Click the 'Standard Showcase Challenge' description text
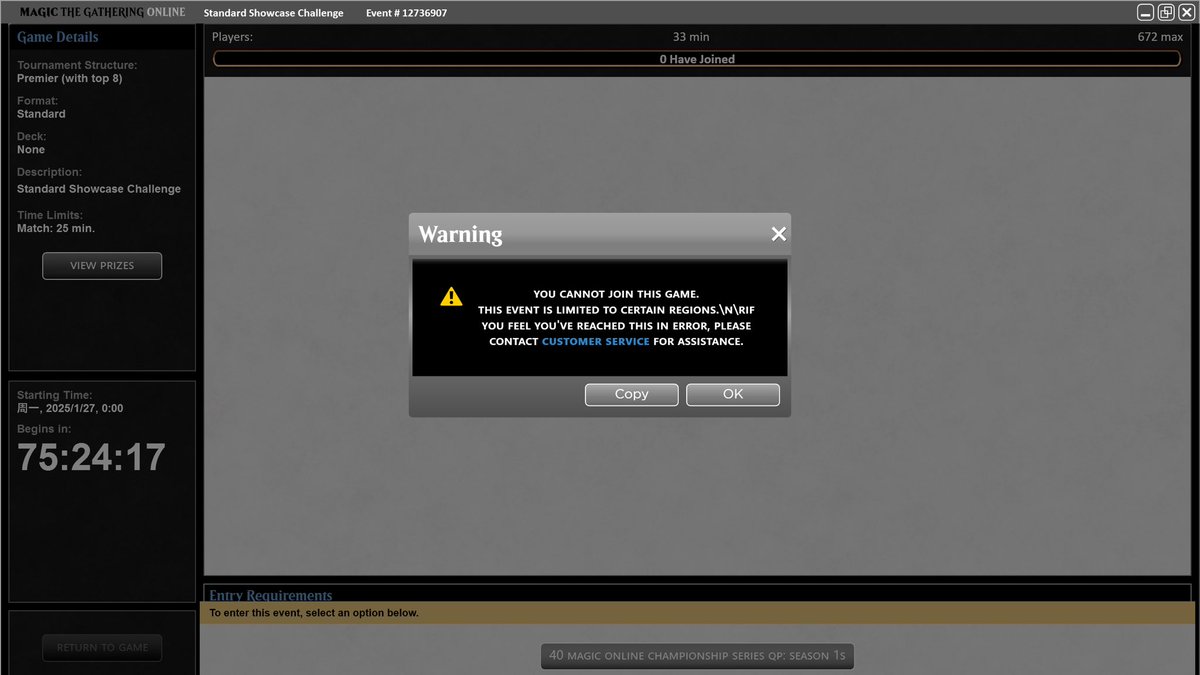 tap(99, 189)
